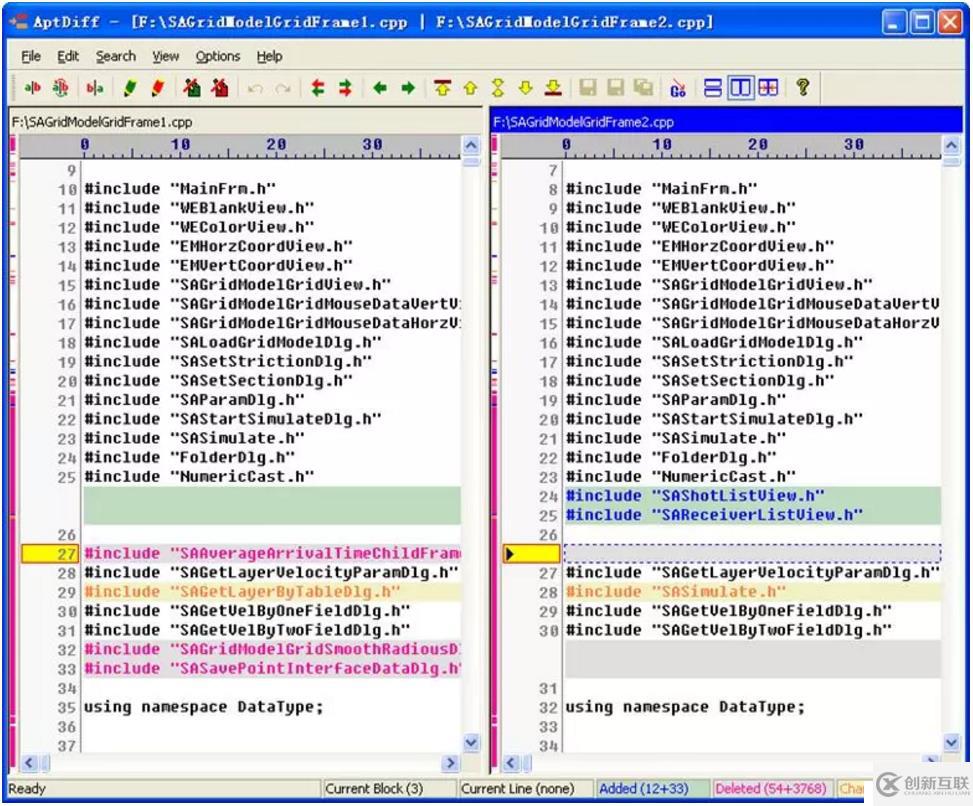Click the grayed redo arrow icon
The width and height of the screenshot is (973, 806).
coord(283,89)
